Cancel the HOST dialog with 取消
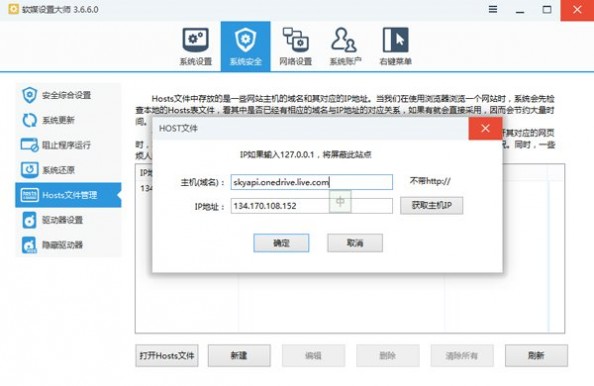 [x=355, y=243]
